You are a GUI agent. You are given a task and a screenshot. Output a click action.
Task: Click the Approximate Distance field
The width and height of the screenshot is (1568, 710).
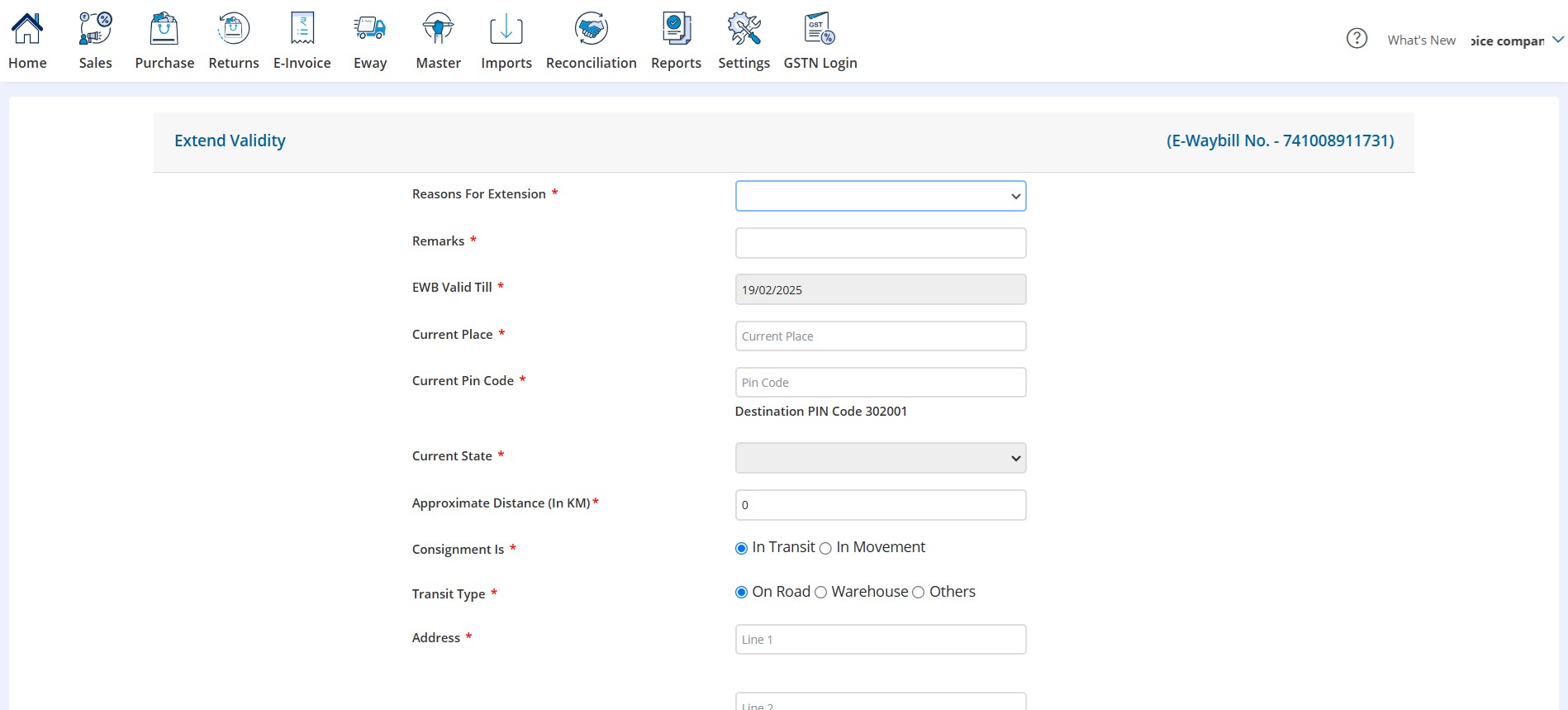[x=881, y=505]
